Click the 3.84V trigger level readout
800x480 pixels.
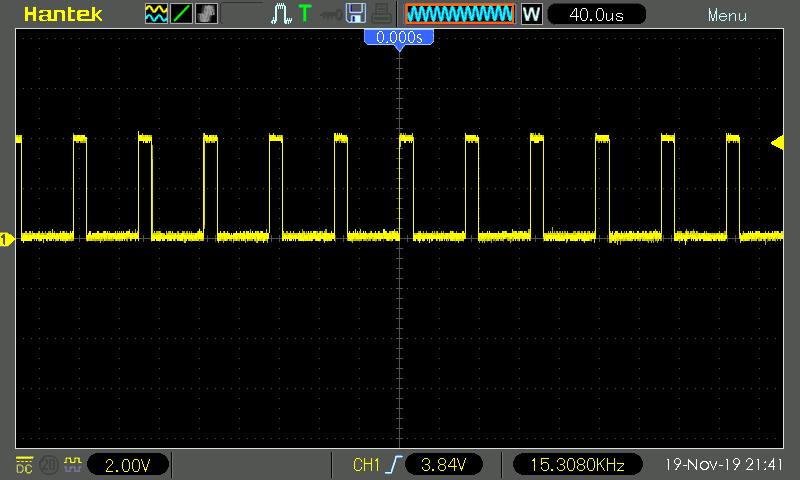[x=444, y=465]
